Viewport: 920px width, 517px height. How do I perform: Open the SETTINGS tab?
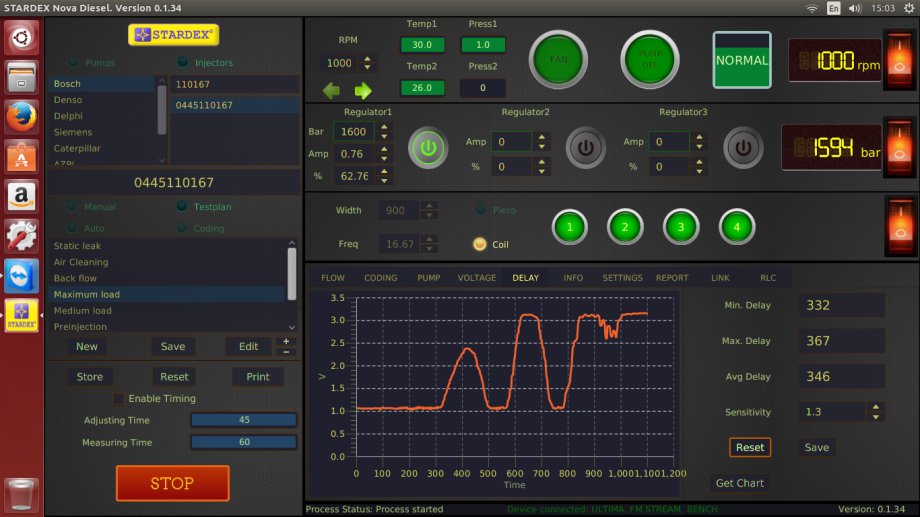click(622, 278)
